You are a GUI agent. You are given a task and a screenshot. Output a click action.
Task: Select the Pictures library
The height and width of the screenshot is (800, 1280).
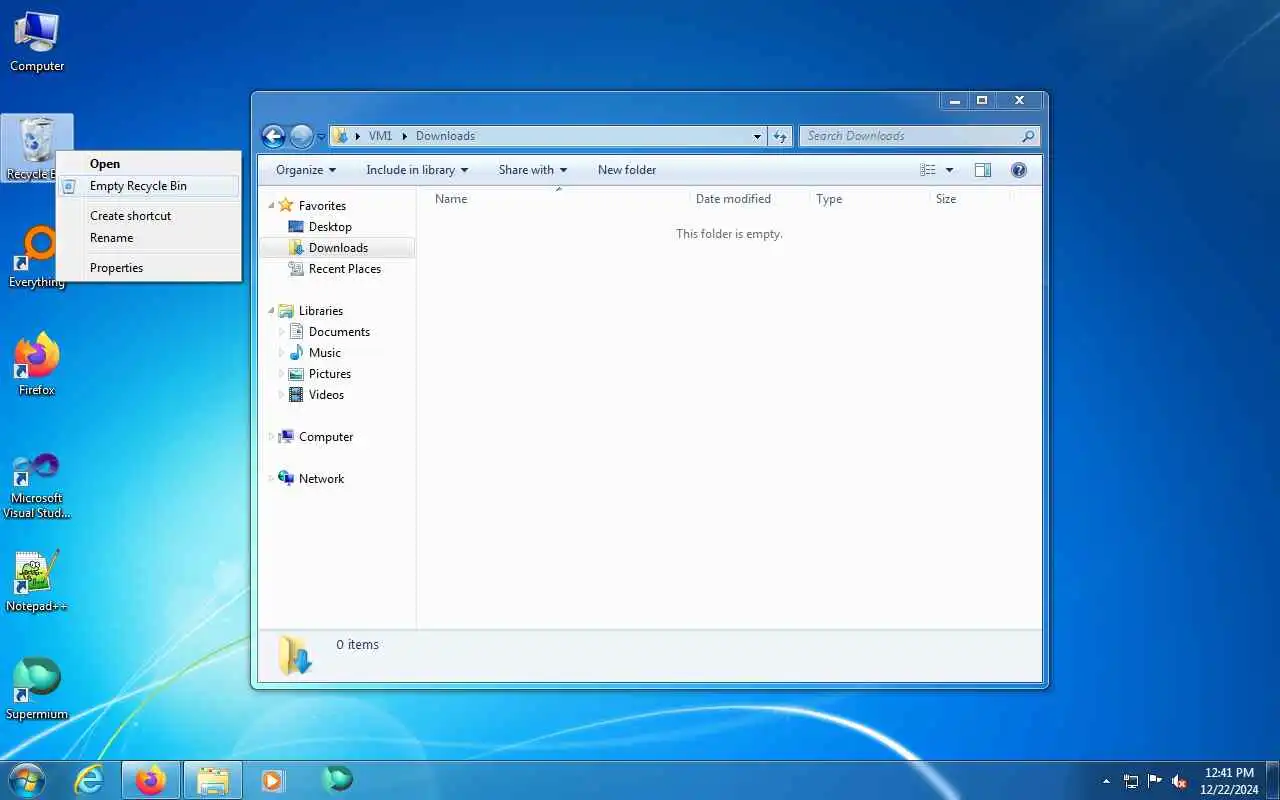click(329, 374)
